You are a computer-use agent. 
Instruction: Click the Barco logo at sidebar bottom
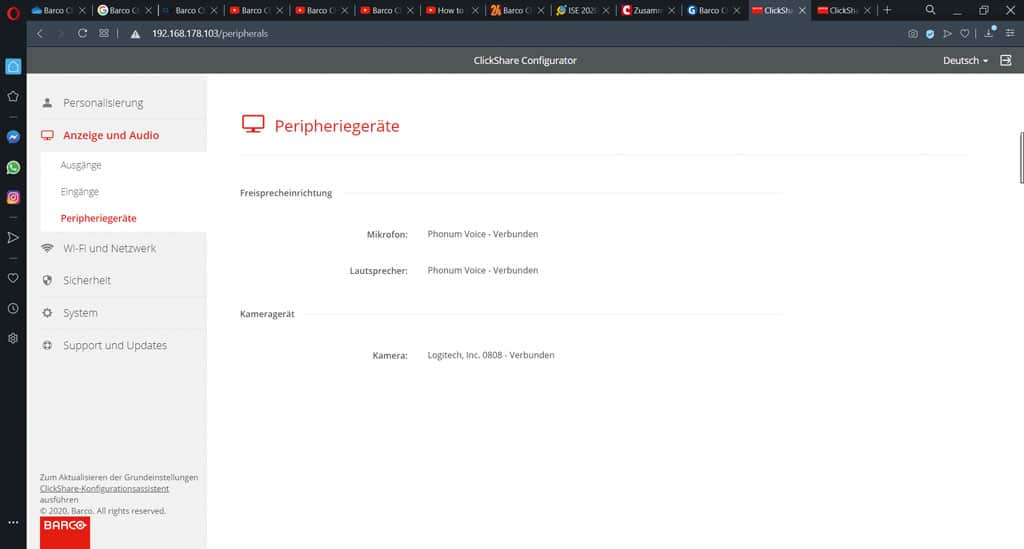tap(65, 532)
